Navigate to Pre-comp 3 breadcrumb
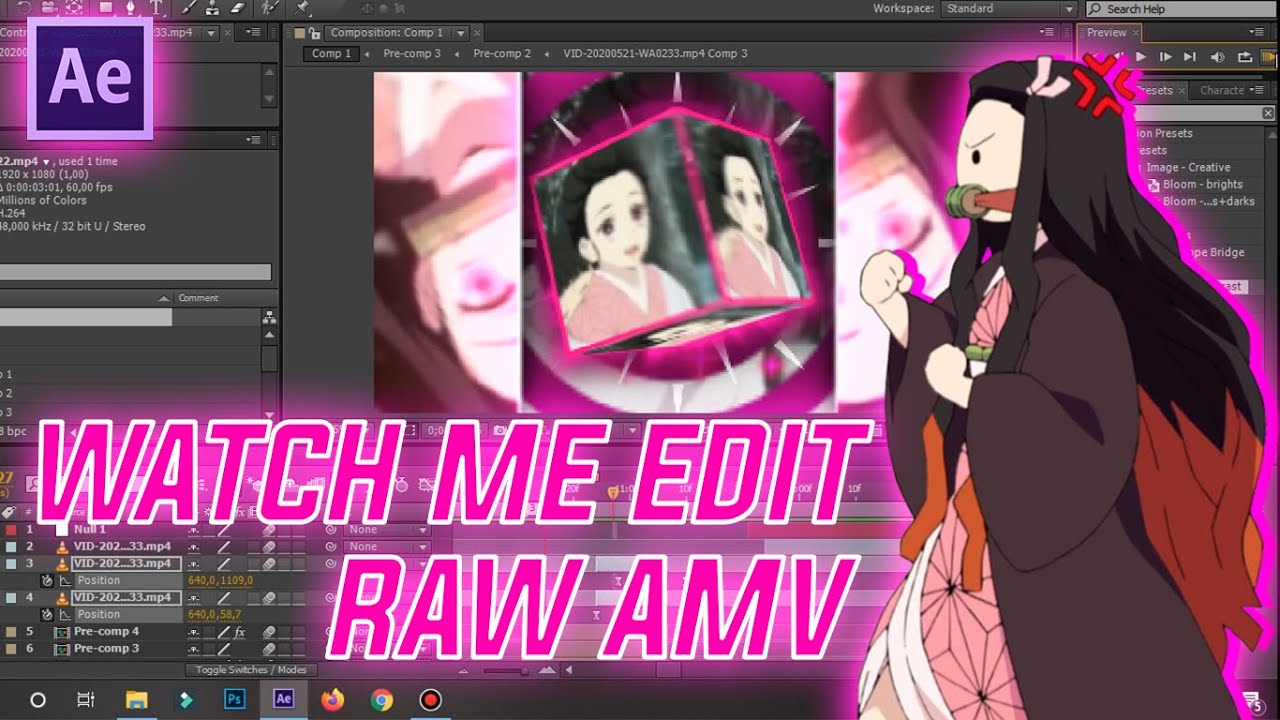 [x=411, y=54]
